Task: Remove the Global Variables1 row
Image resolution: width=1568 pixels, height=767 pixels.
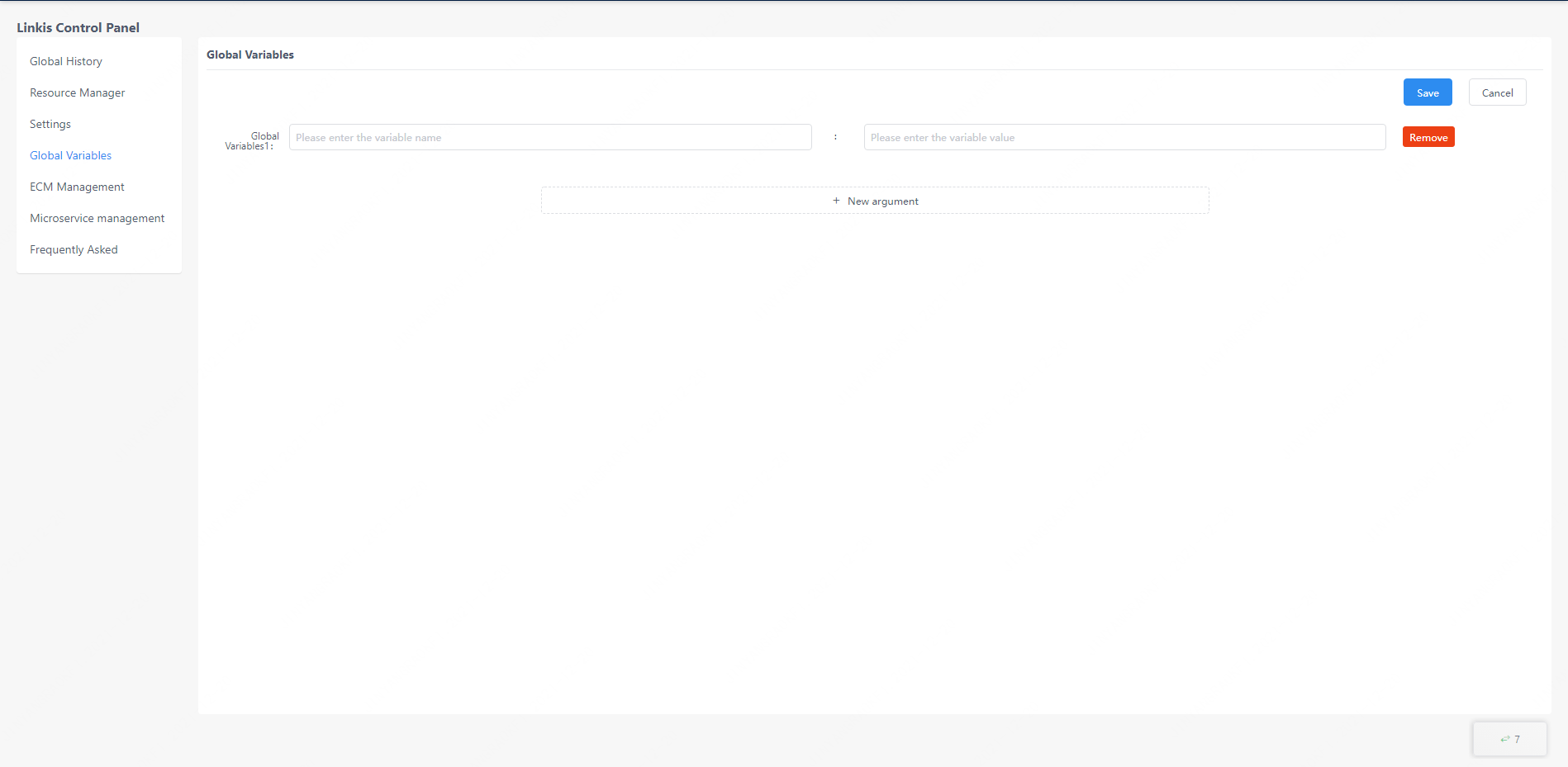Action: (x=1428, y=137)
